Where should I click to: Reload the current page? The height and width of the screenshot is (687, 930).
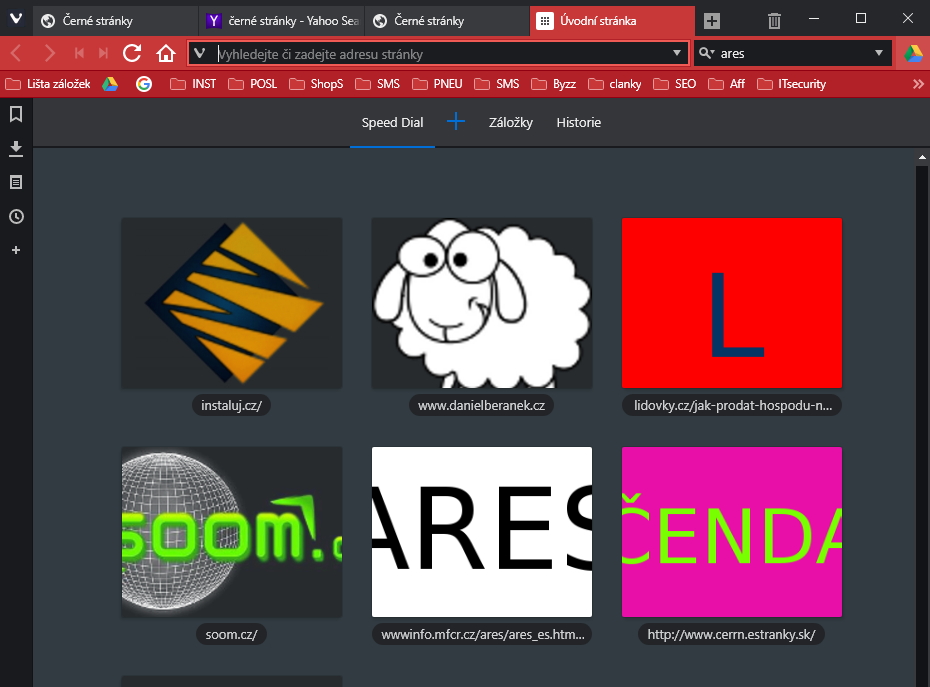click(x=132, y=53)
